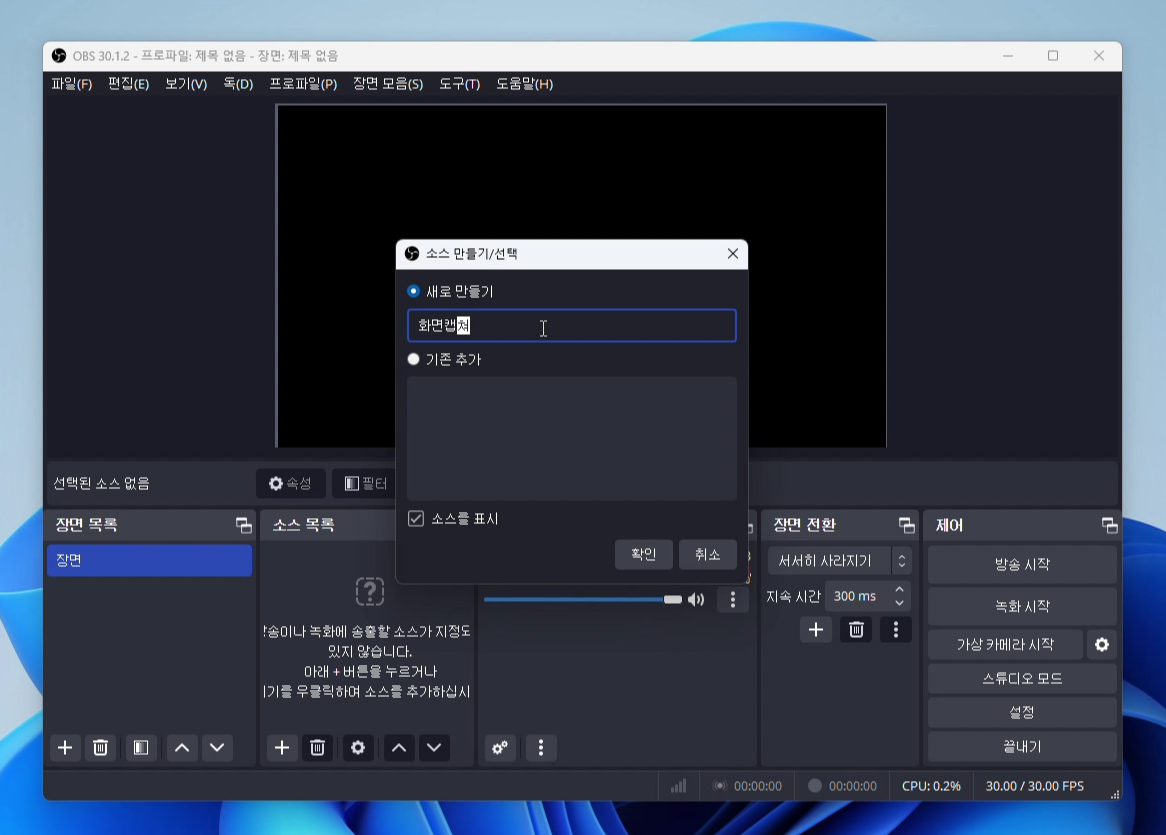Open the 도움말(H) menu

click(x=525, y=84)
